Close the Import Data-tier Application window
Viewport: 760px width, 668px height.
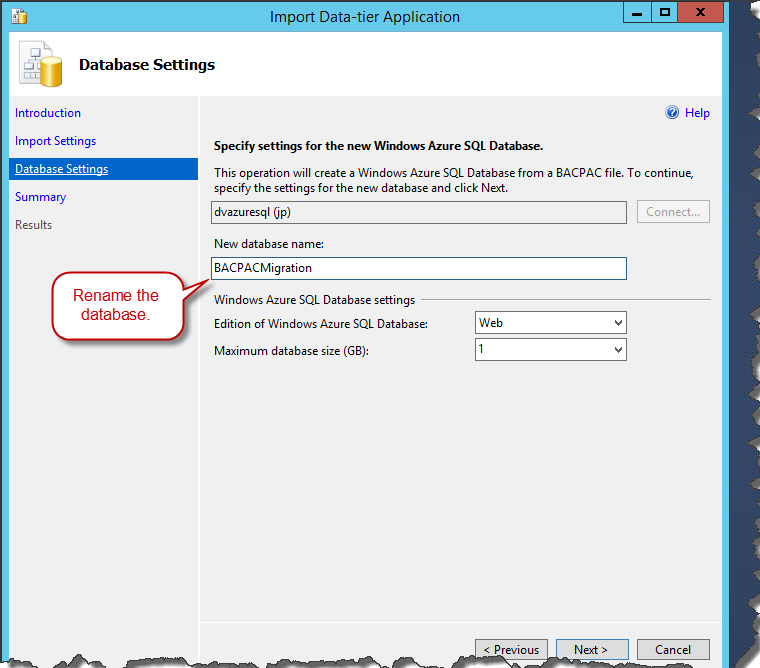point(700,13)
